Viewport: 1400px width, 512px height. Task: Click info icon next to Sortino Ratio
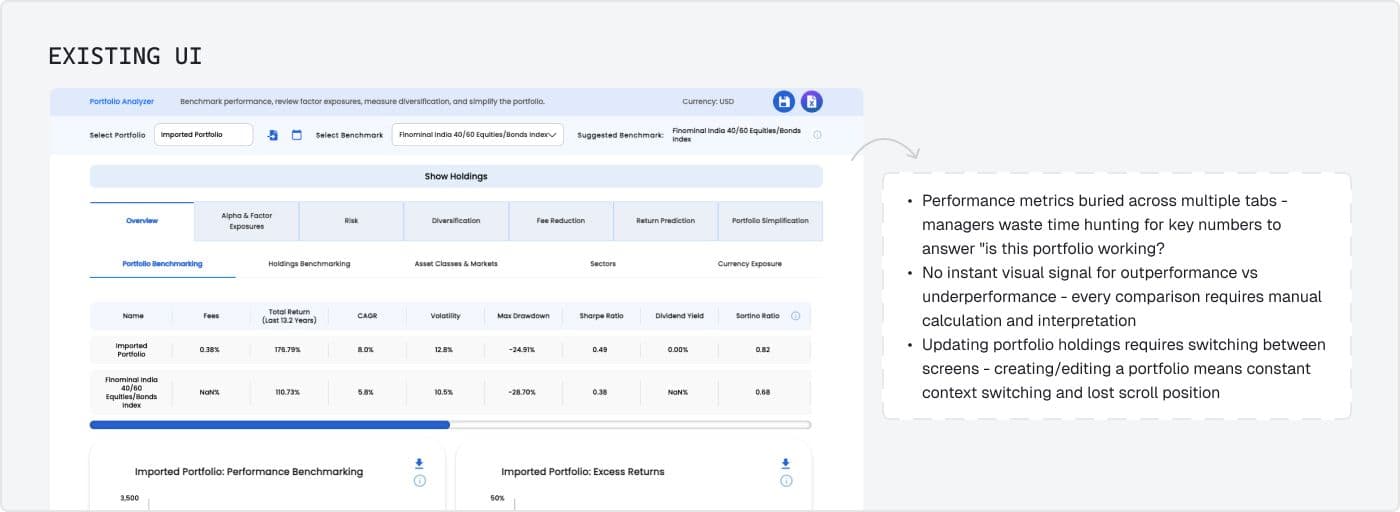[x=795, y=316]
